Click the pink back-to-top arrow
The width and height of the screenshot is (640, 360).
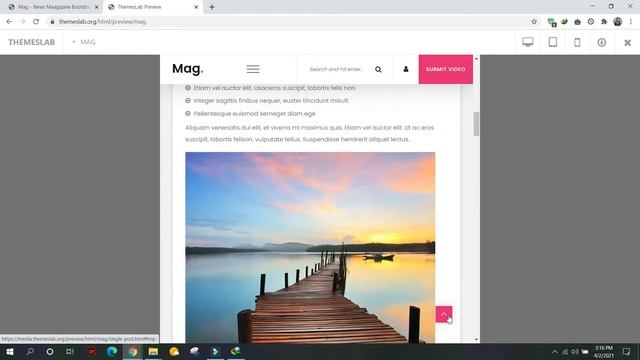[444, 314]
